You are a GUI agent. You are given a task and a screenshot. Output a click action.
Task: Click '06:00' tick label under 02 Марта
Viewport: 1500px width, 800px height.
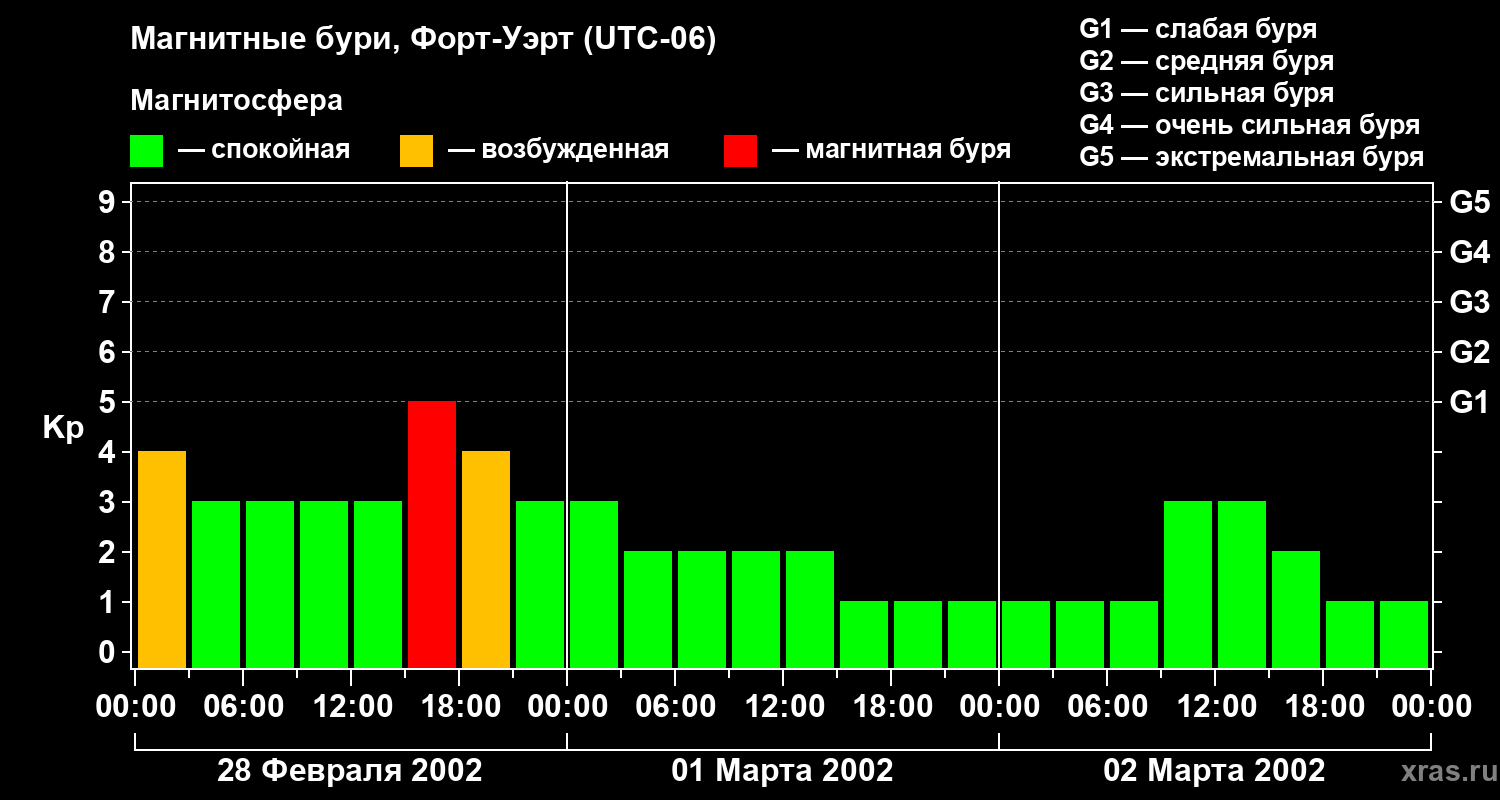pyautogui.click(x=1107, y=707)
